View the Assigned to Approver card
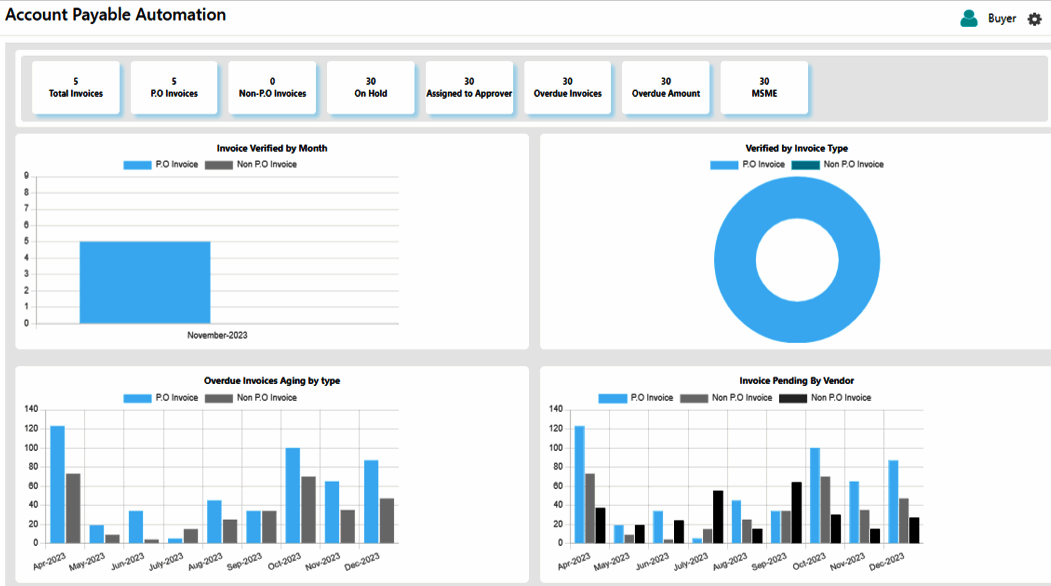This screenshot has height=586, width=1051. click(x=469, y=88)
